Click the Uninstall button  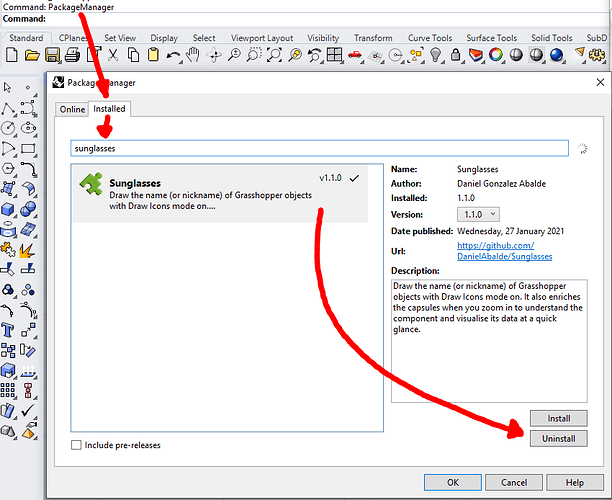pyautogui.click(x=559, y=439)
